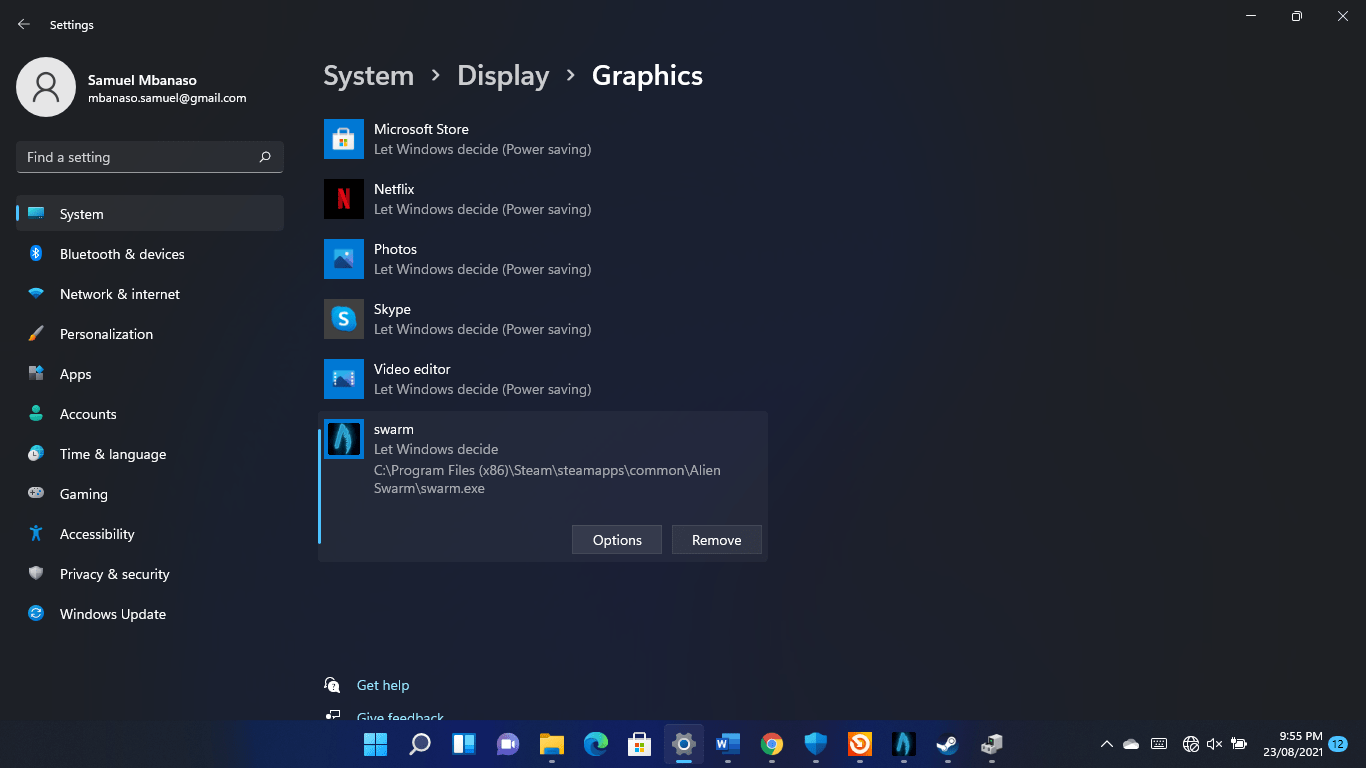Select the Skype row in app list
The height and width of the screenshot is (768, 1366).
(543, 319)
